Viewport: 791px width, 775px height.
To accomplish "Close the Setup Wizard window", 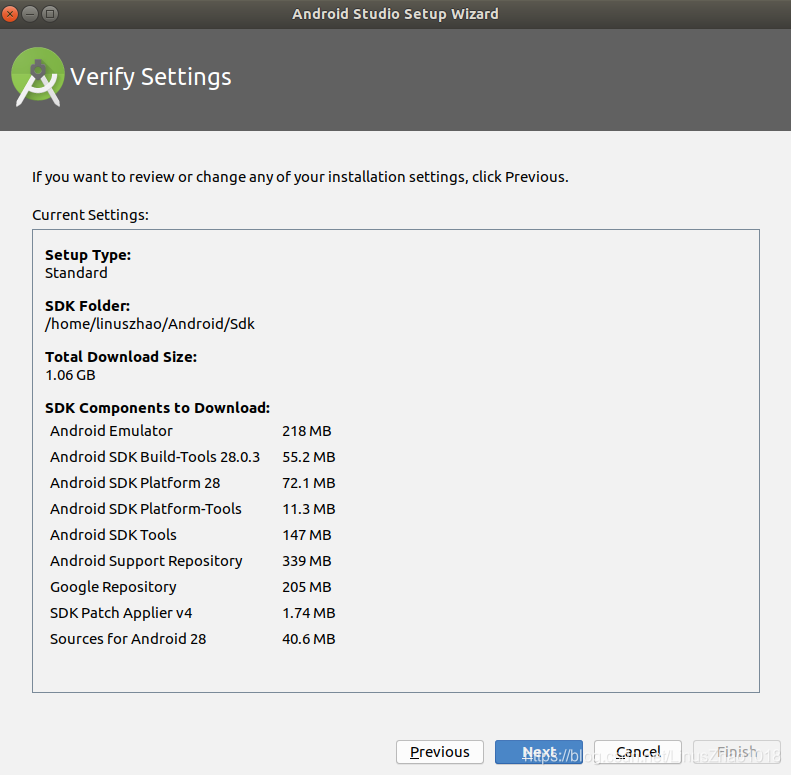I will click(10, 14).
